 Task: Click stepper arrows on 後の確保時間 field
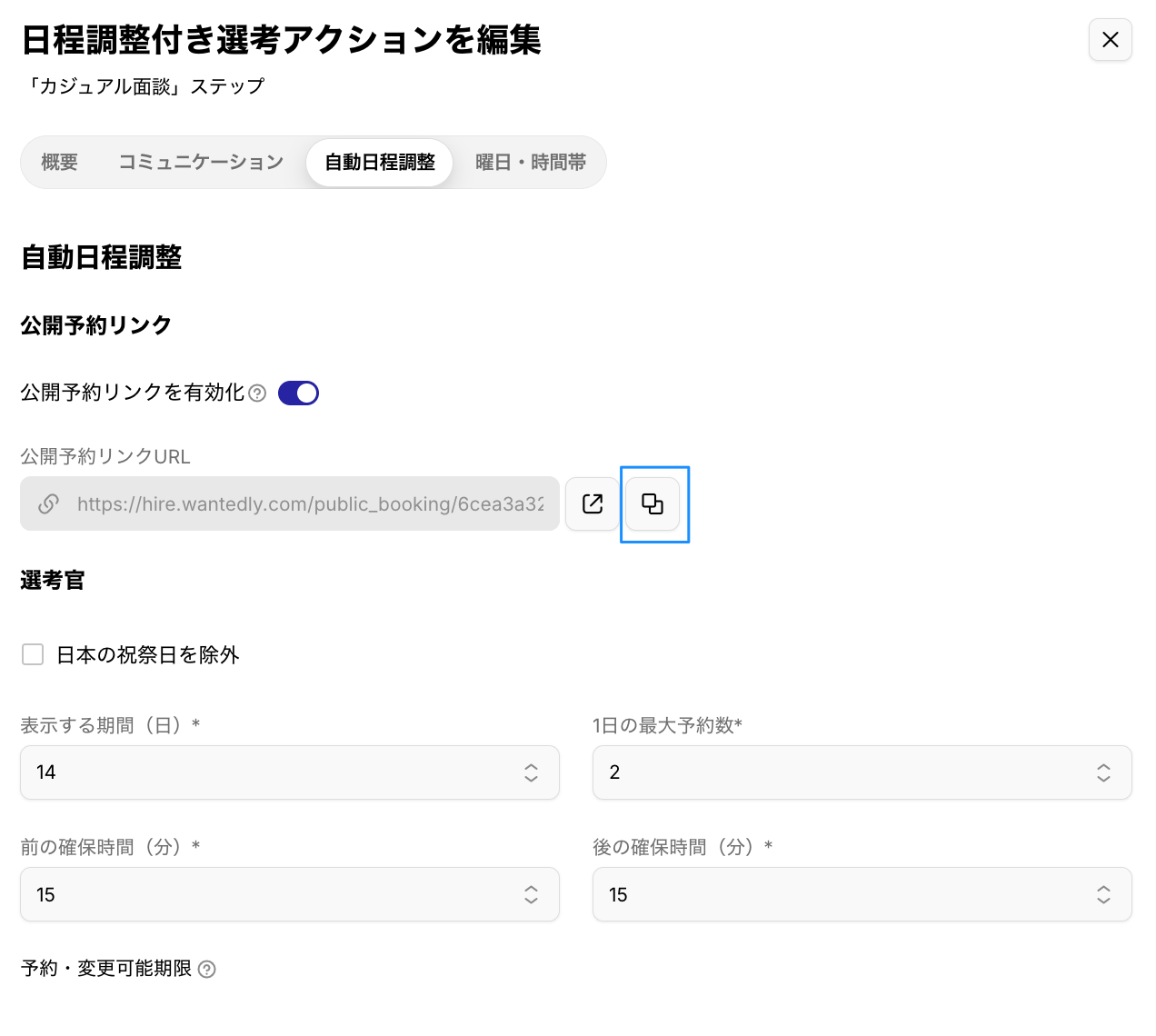(x=1103, y=894)
